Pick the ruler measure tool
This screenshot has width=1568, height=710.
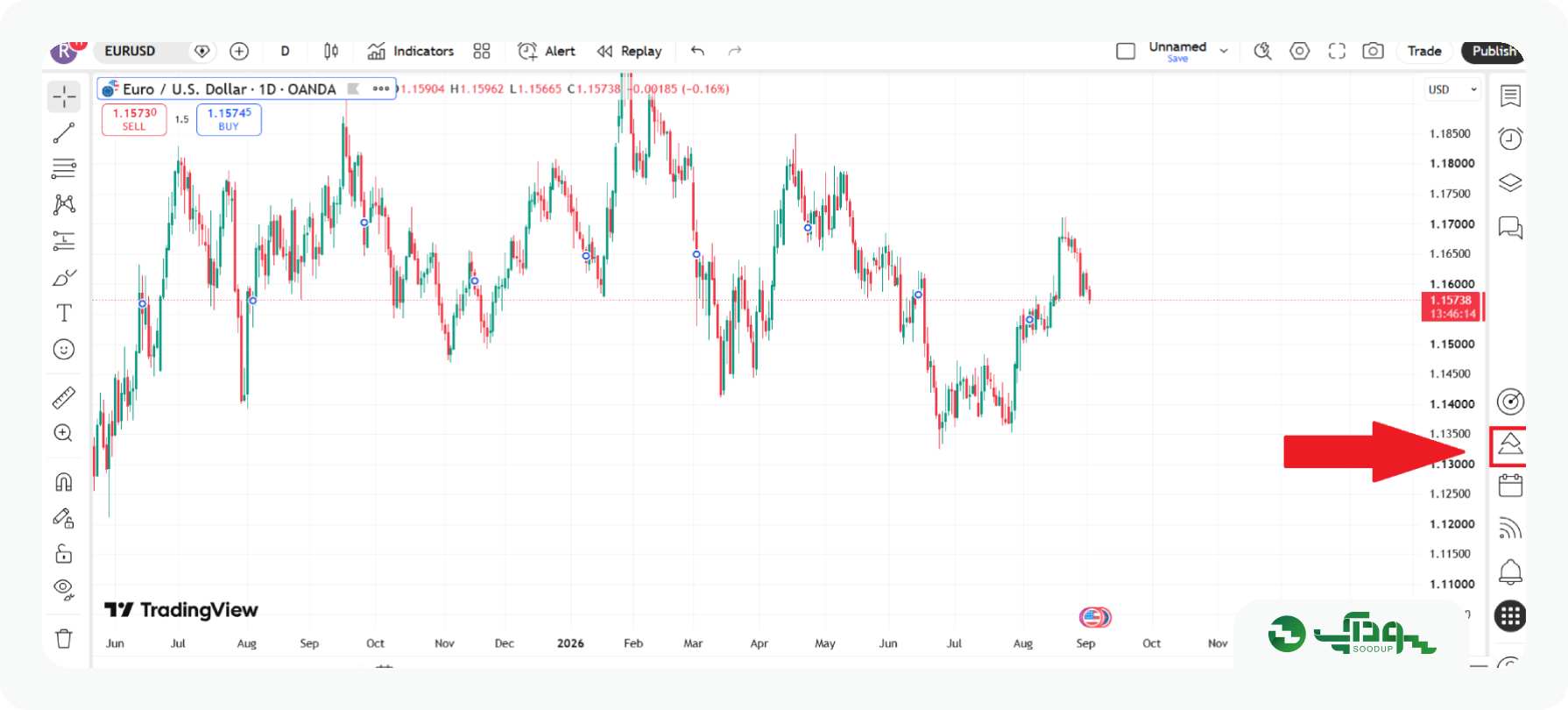click(x=64, y=398)
